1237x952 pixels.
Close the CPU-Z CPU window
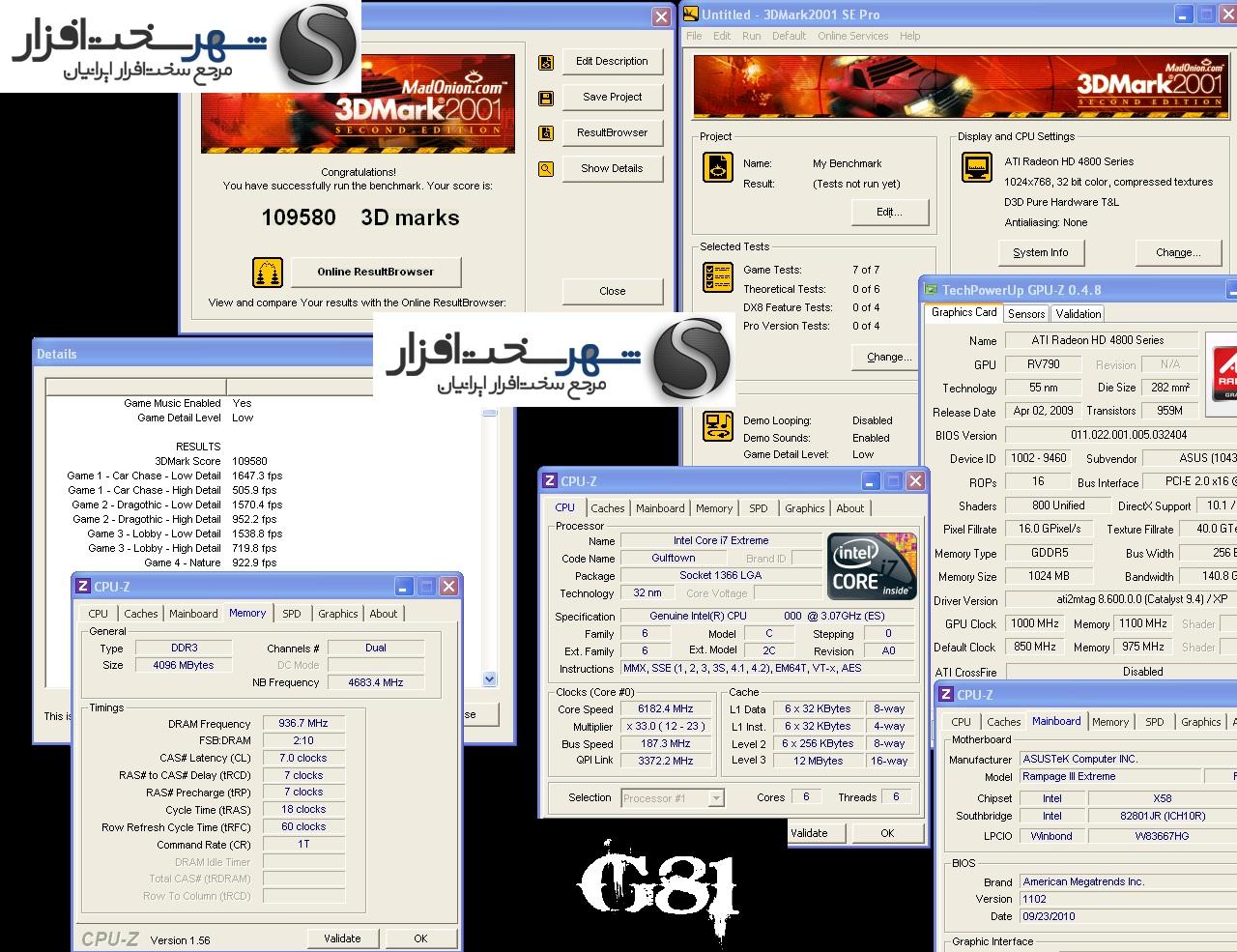click(x=916, y=480)
